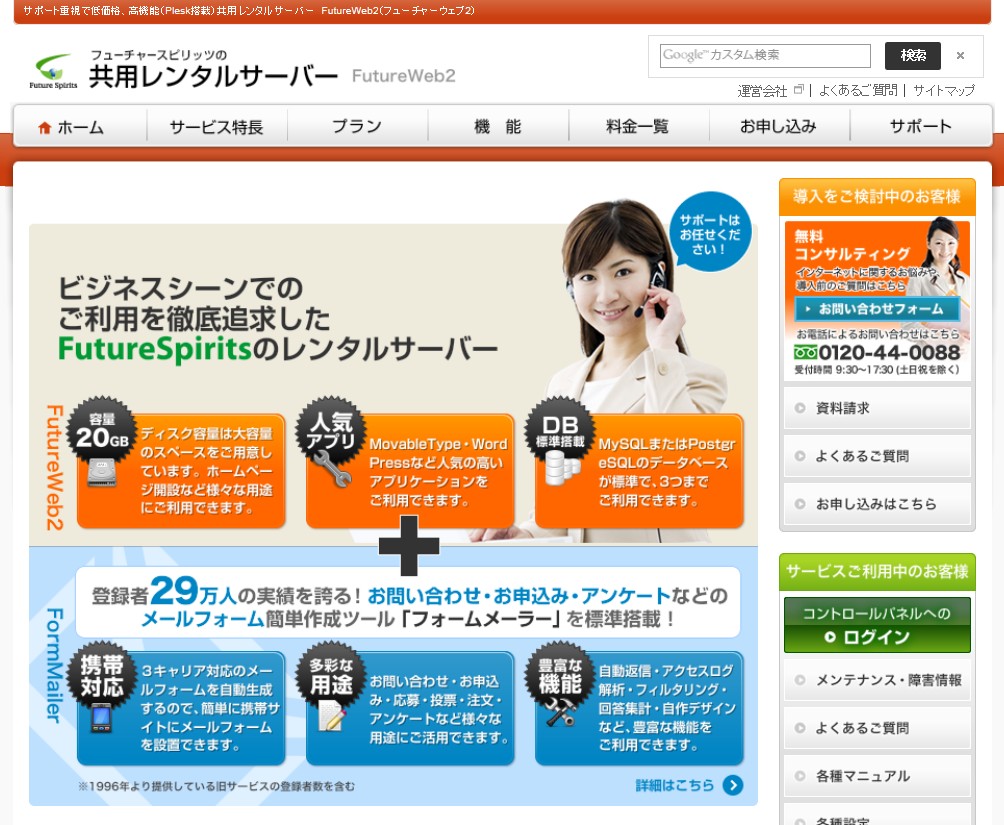
Task: Click the ディスク容量 orange feature card
Action: (181, 471)
